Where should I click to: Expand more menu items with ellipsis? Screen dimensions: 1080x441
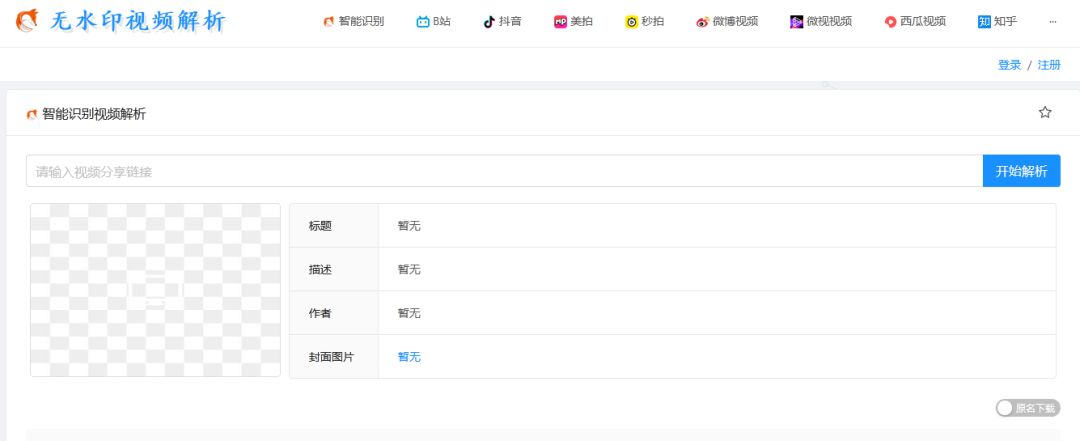click(1052, 22)
